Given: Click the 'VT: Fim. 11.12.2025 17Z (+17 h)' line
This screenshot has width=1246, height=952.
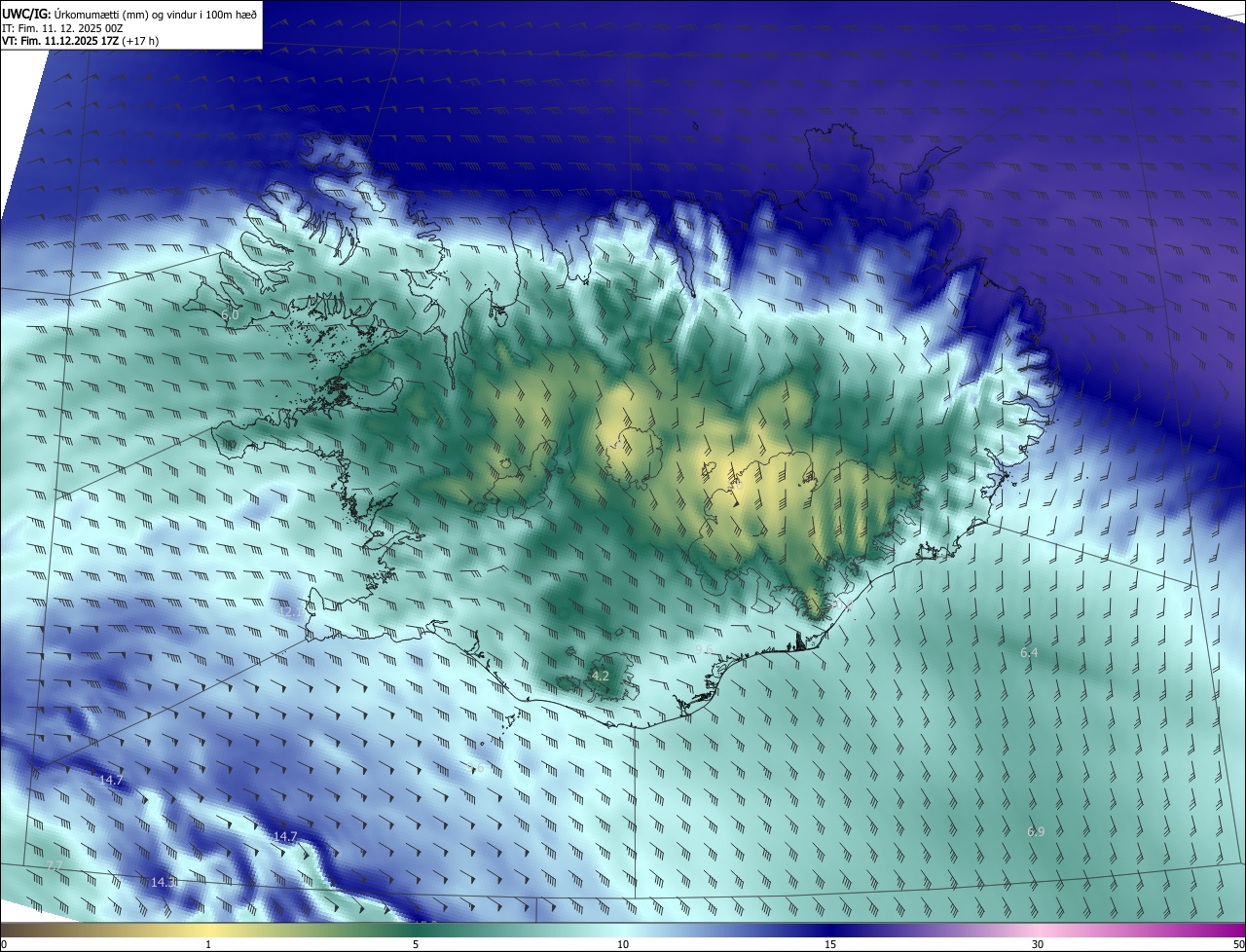Looking at the screenshot, I should (x=80, y=41).
